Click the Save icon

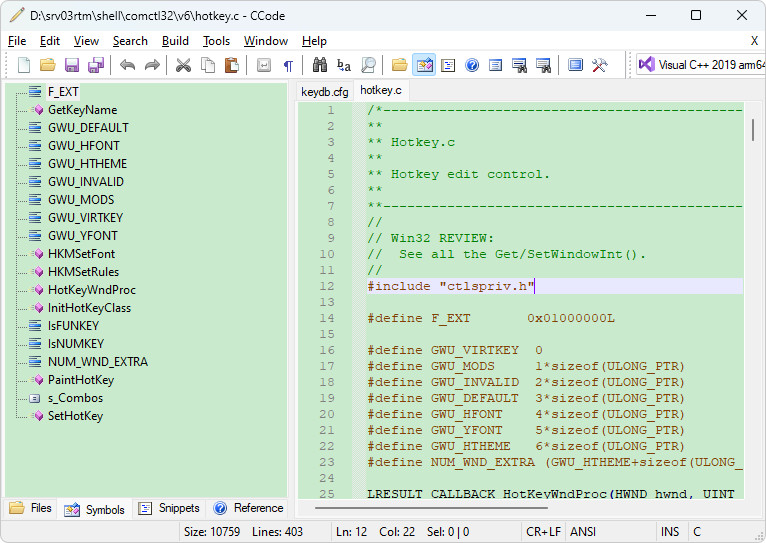pos(72,65)
